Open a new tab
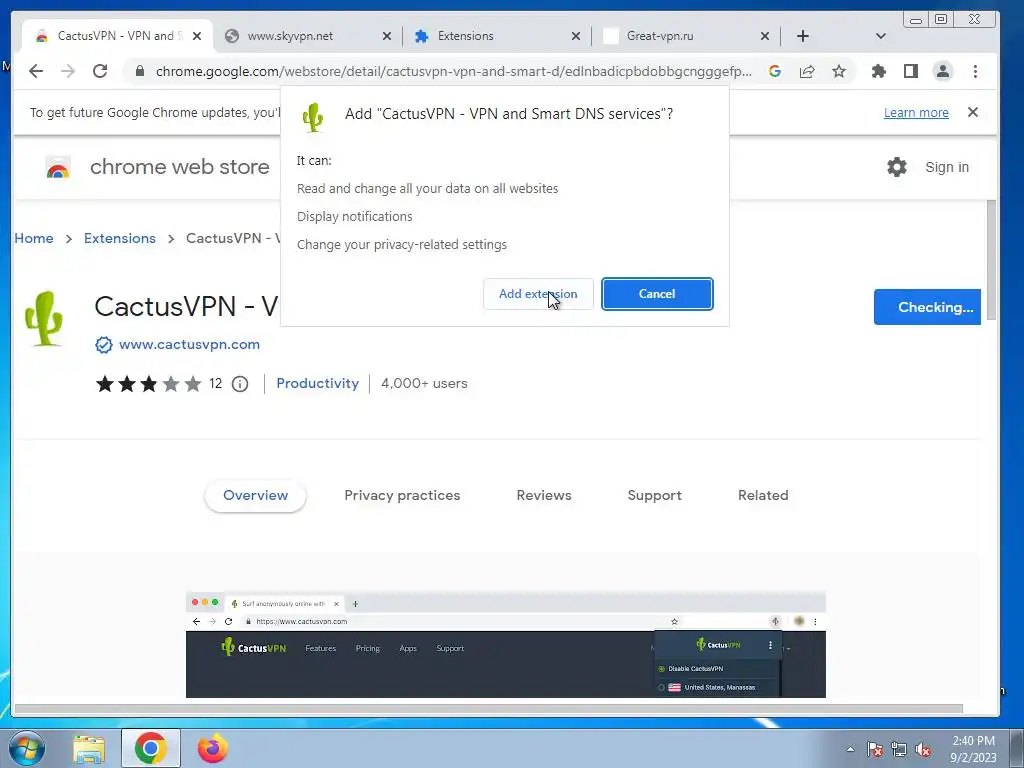 coord(803,36)
